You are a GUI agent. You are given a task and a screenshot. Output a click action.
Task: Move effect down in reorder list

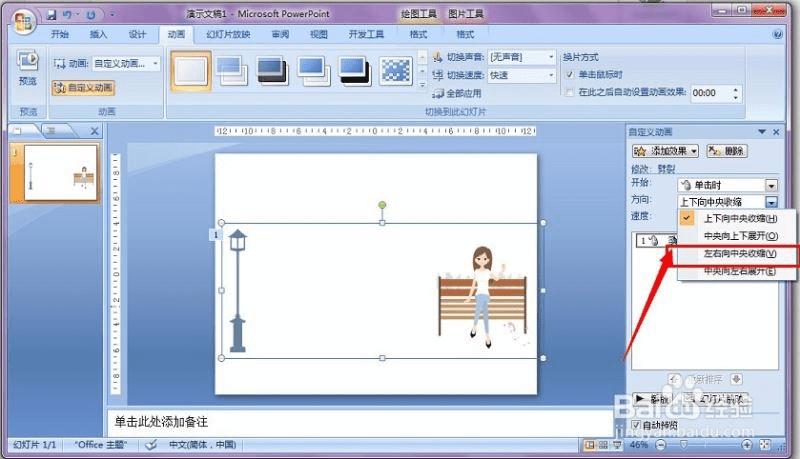coord(736,379)
